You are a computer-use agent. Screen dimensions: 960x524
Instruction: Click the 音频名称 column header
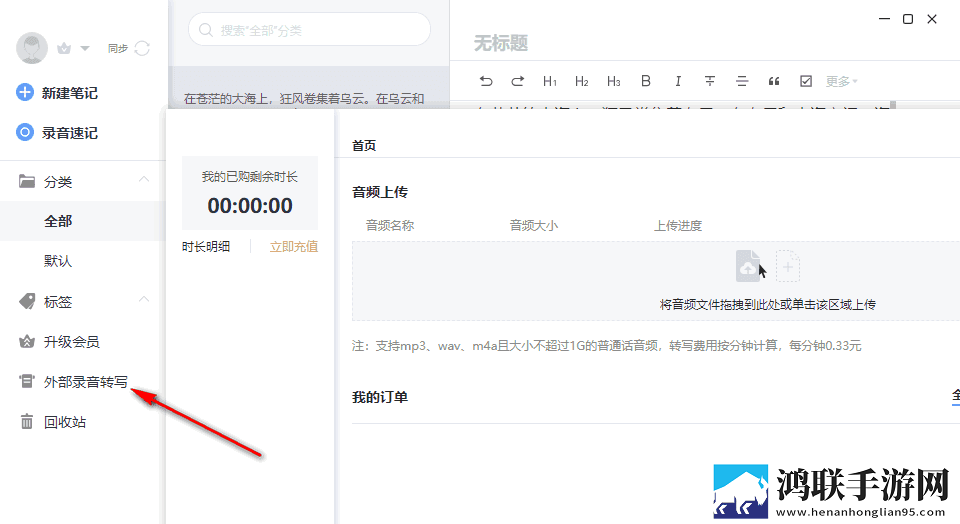(390, 225)
